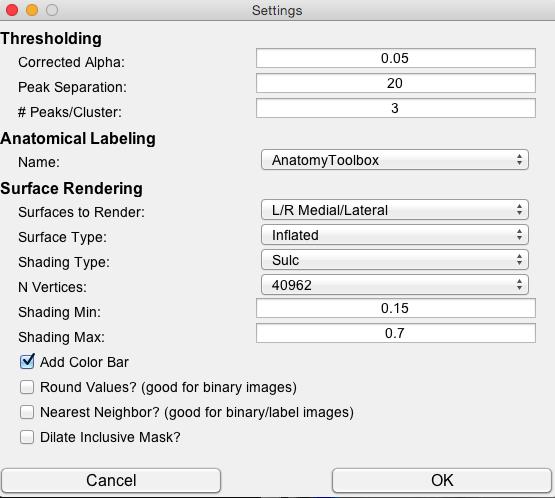Open the Shading Type dropdown showing Sulc
Viewport: 555px width, 498px height.
point(395,260)
